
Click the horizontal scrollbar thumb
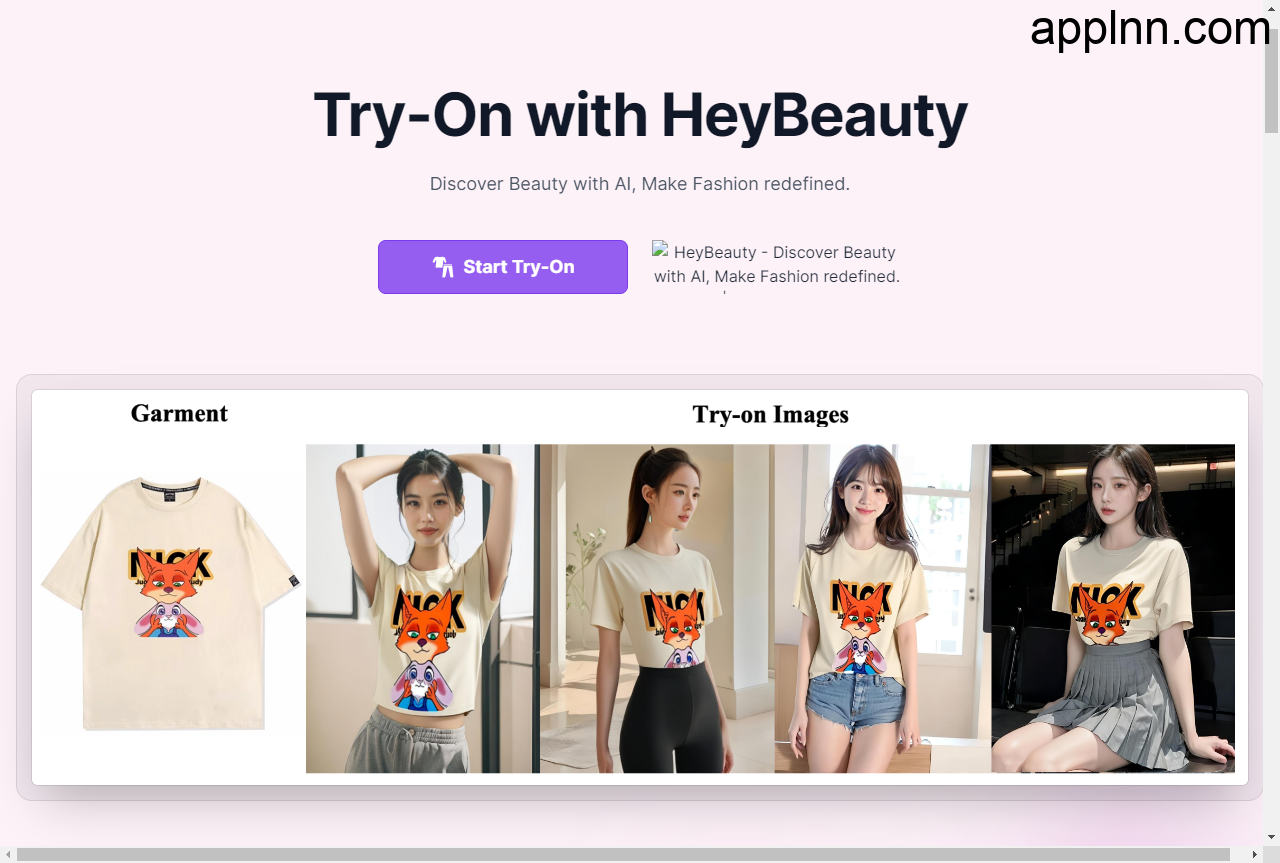pyautogui.click(x=623, y=854)
